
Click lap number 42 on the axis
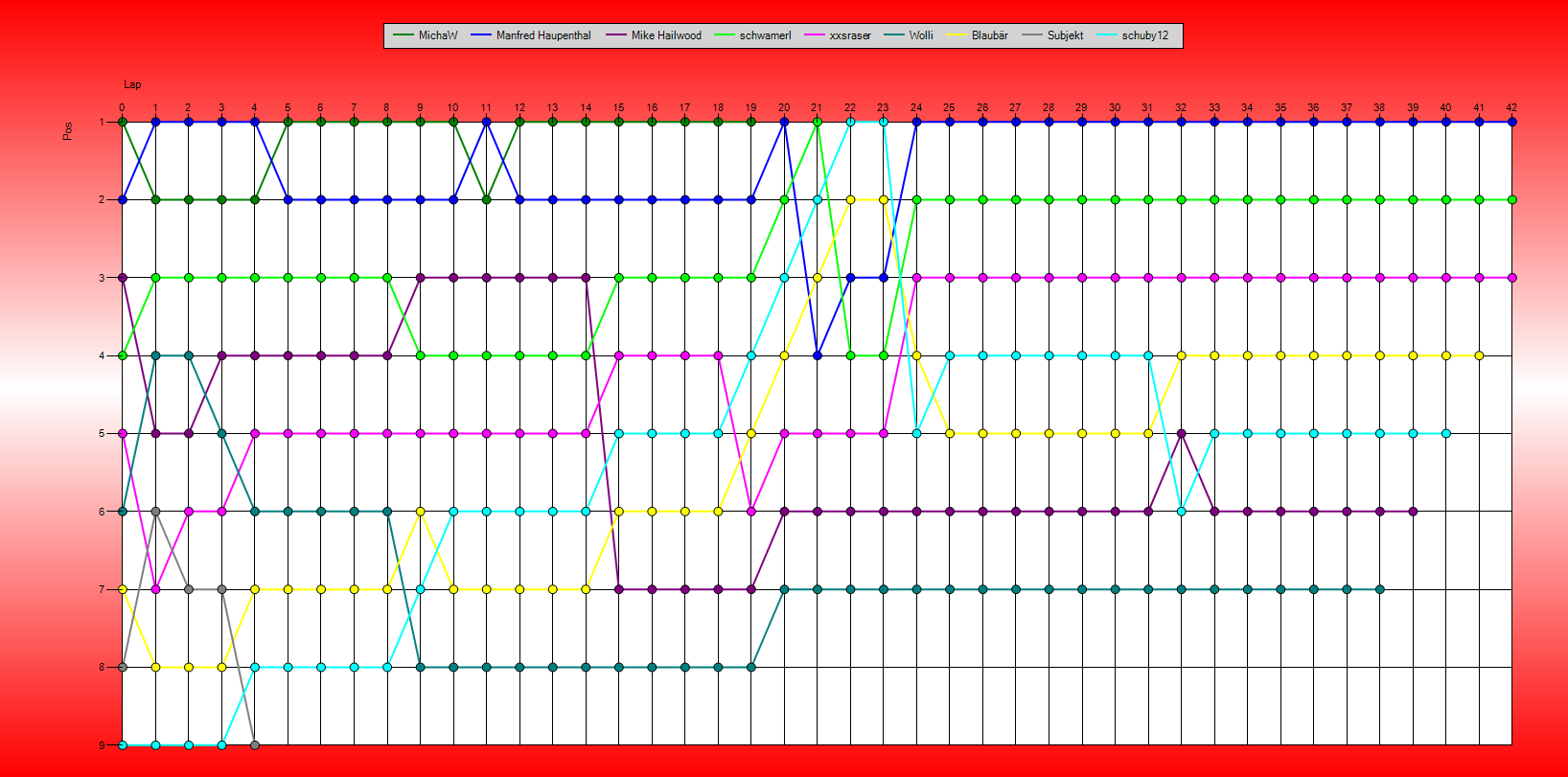pyautogui.click(x=1511, y=107)
